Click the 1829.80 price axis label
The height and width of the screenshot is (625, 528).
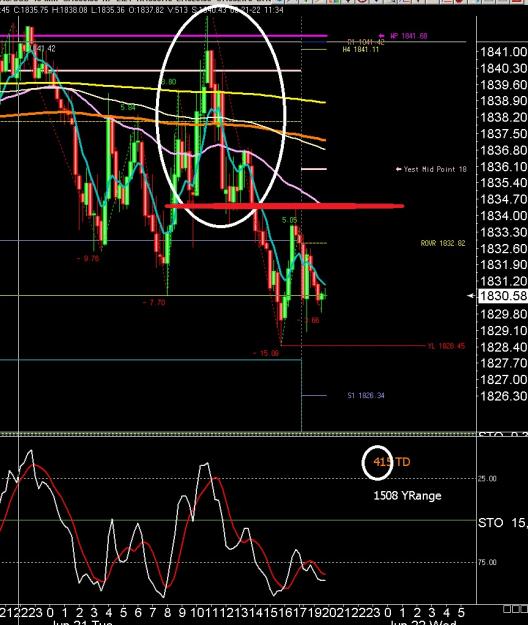pyautogui.click(x=504, y=314)
